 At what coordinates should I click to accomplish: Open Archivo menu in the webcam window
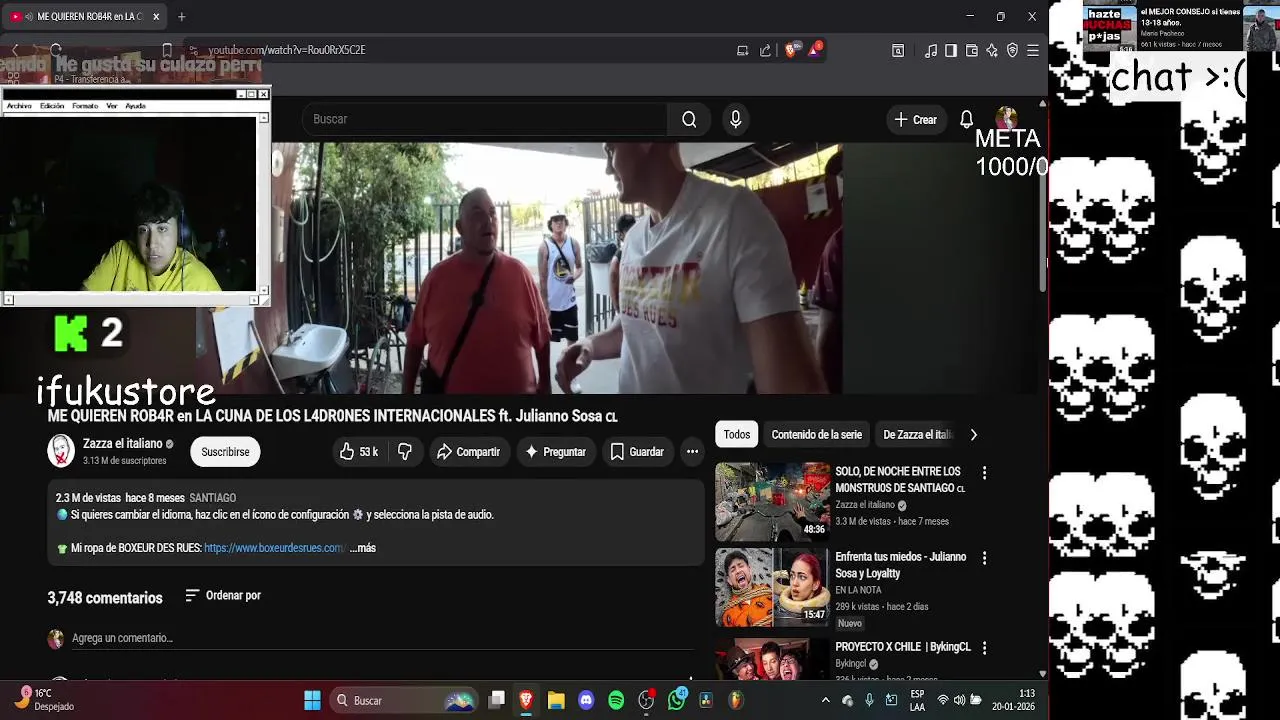[19, 106]
